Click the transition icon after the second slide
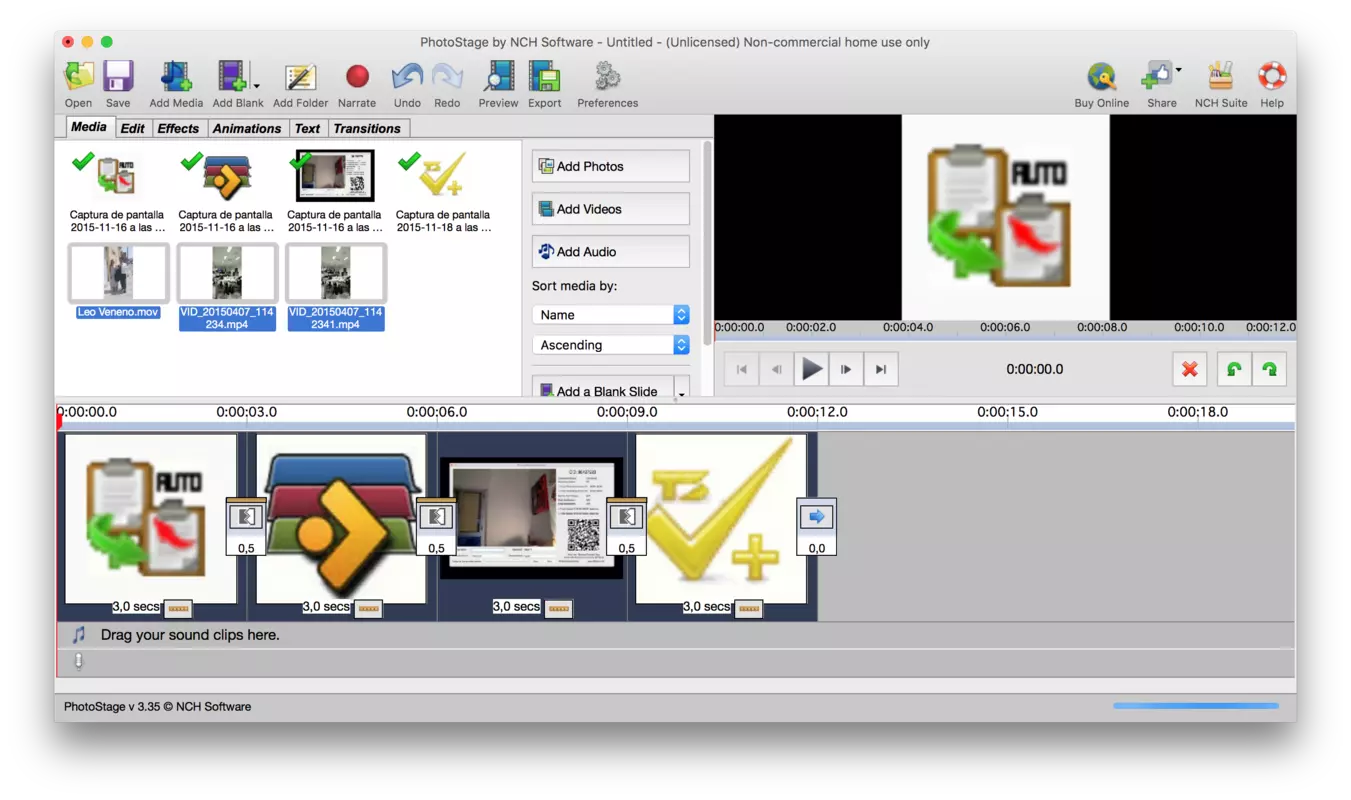 436,517
